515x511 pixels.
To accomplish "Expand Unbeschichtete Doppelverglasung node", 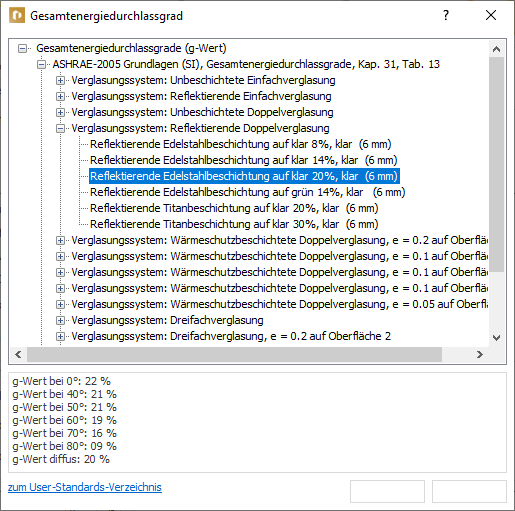I will 60,112.
